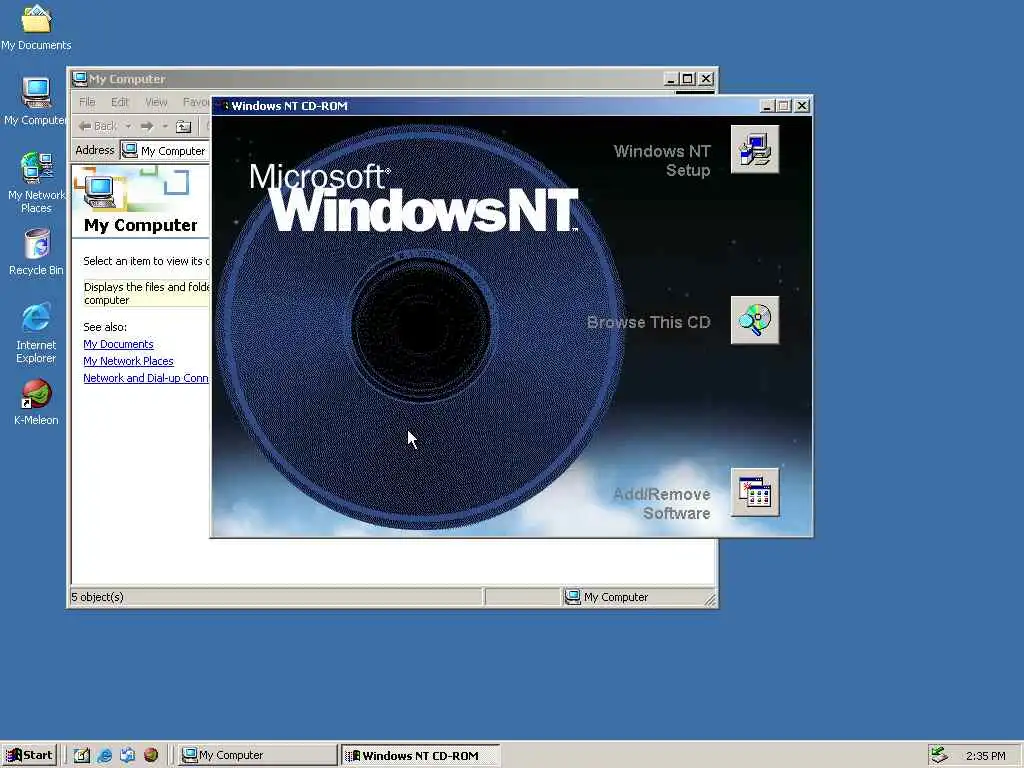Screen dimensions: 1024x768
Task: Click the '5 object(s)' status bar text
Action: tap(97, 597)
